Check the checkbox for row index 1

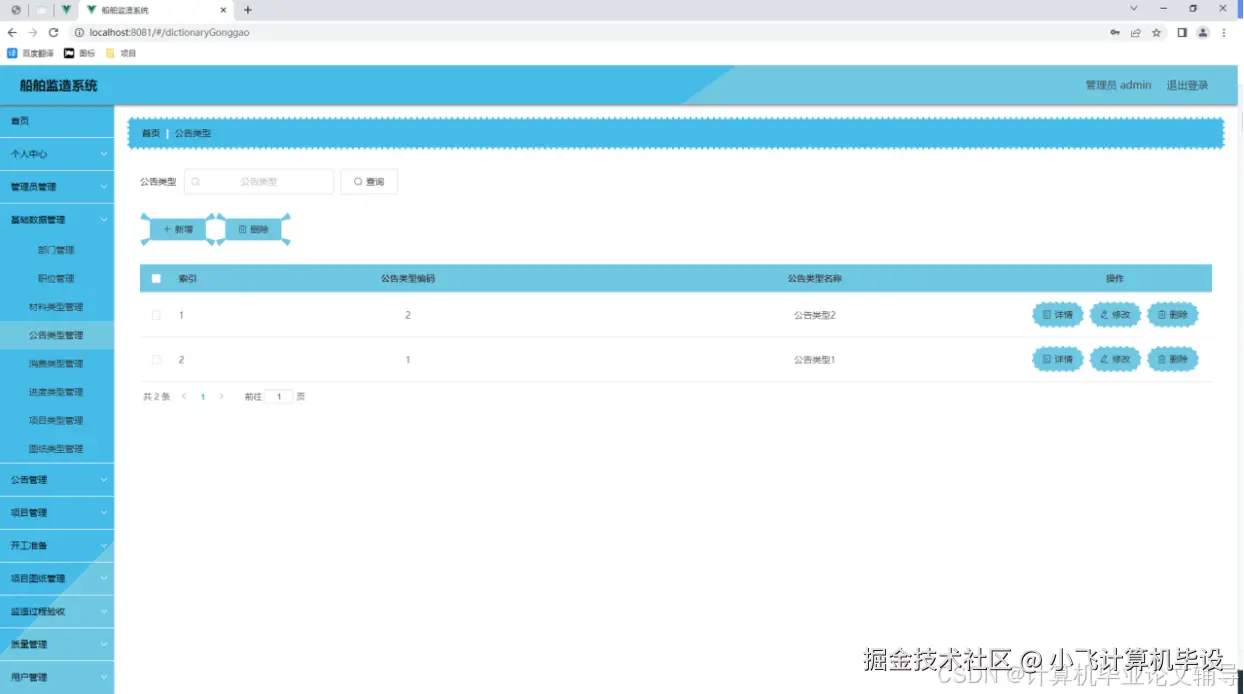pyautogui.click(x=156, y=315)
